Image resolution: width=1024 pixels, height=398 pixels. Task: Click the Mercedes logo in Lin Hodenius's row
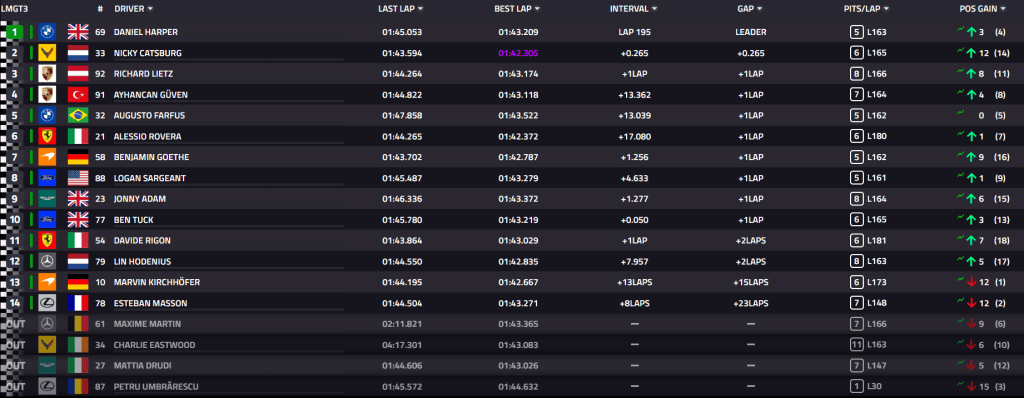click(x=47, y=261)
